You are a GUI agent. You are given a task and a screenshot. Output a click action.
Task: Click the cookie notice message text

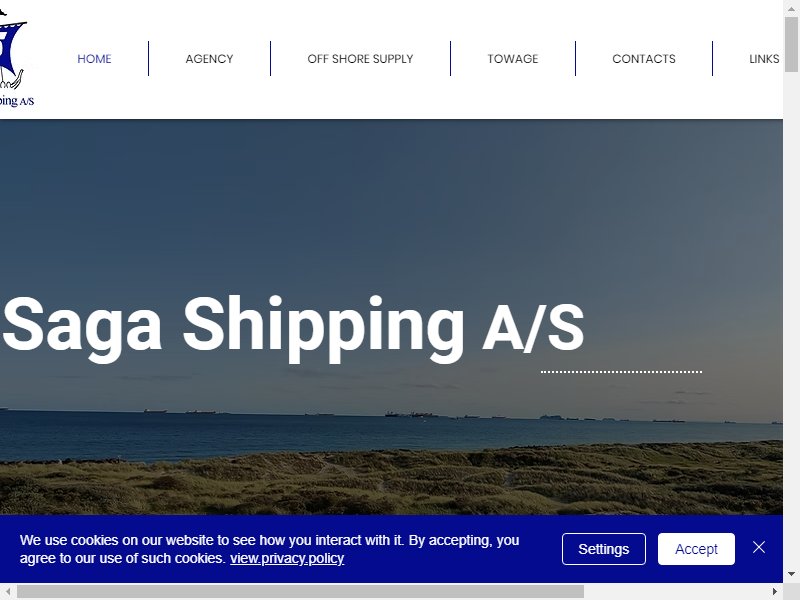coord(269,549)
